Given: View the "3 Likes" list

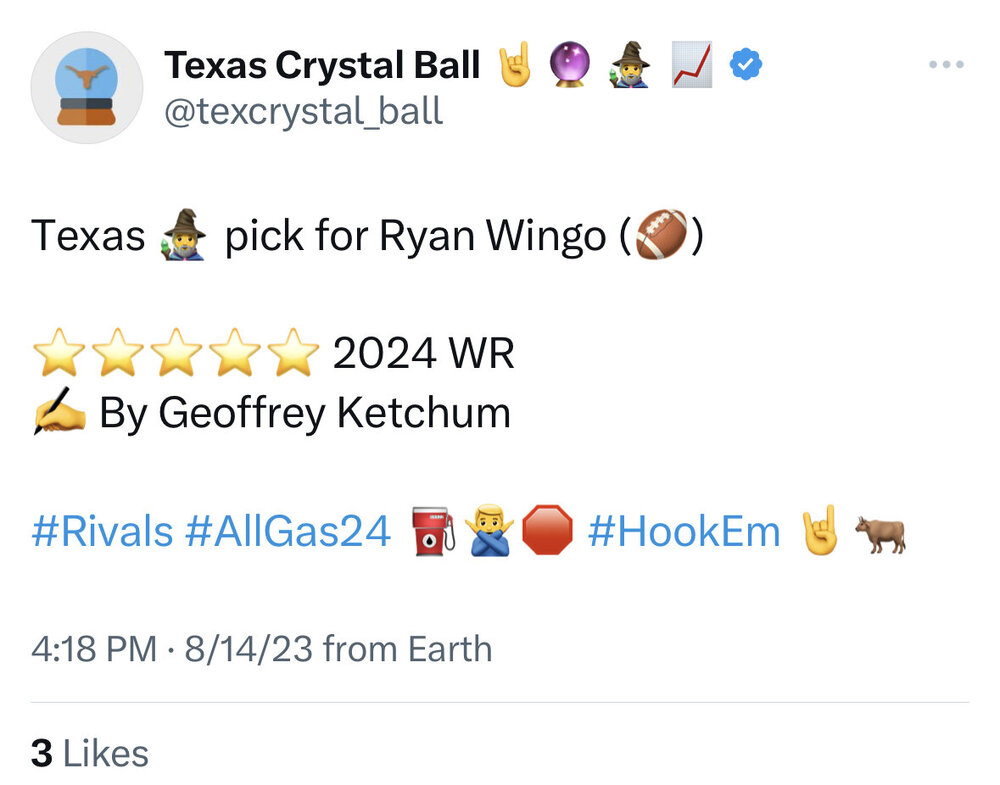Looking at the screenshot, I should coord(90,753).
